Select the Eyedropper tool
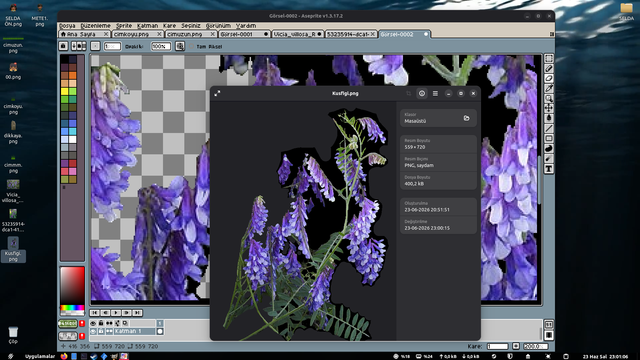Screen dimensions: 640x360 click(x=549, y=88)
